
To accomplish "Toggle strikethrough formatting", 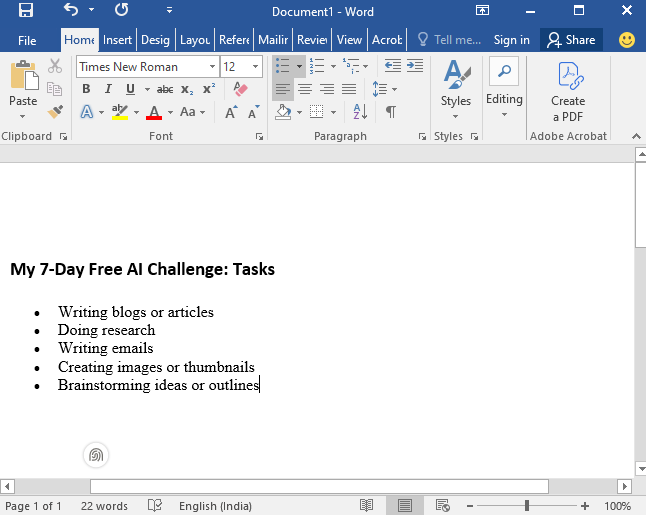I will click(x=165, y=89).
